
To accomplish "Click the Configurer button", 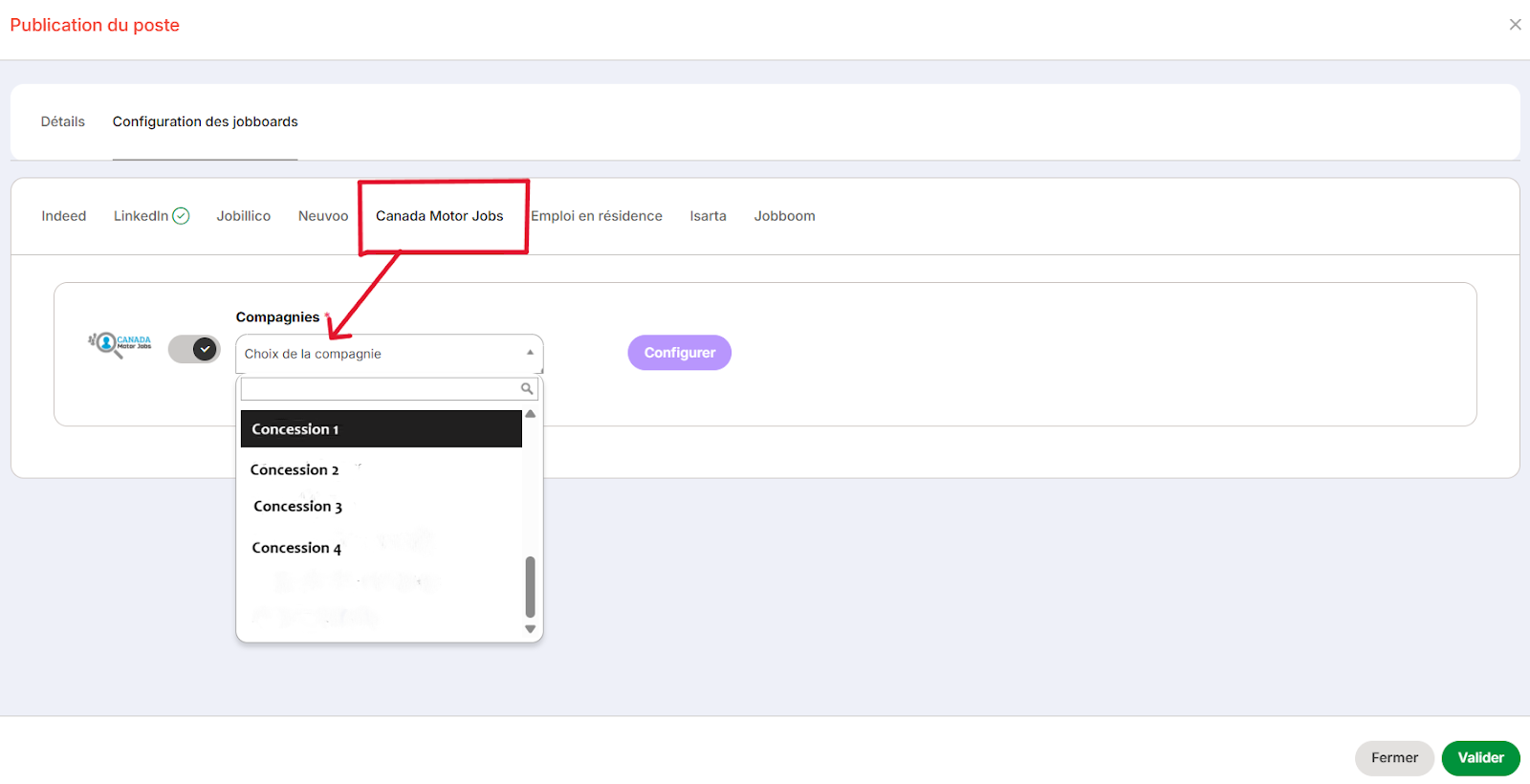I will coord(680,353).
